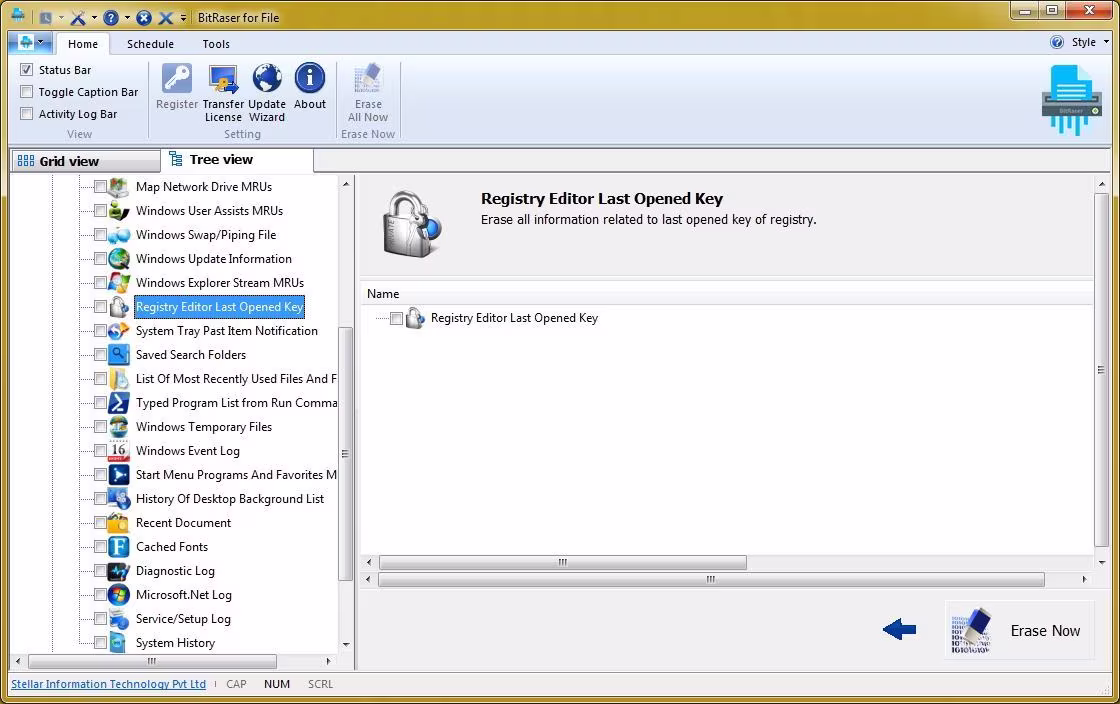
Task: Click the Style help icon
Action: [x=1057, y=42]
